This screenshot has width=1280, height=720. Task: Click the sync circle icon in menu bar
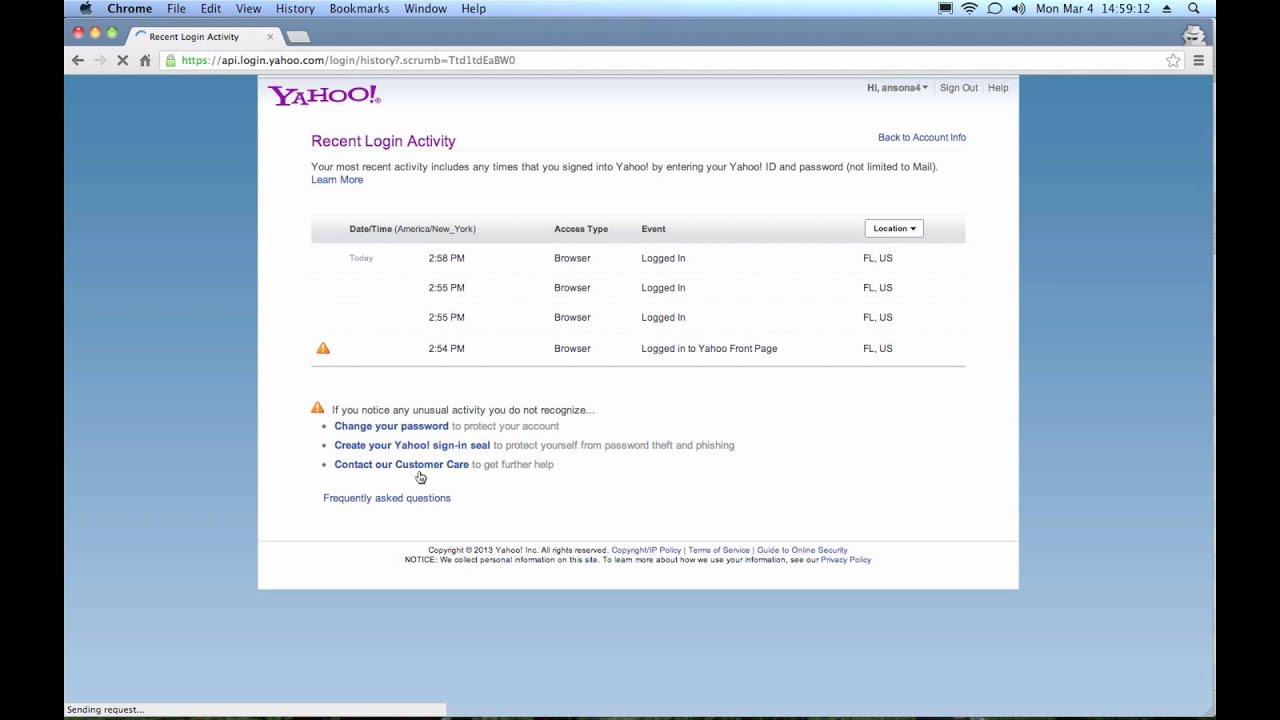click(994, 9)
